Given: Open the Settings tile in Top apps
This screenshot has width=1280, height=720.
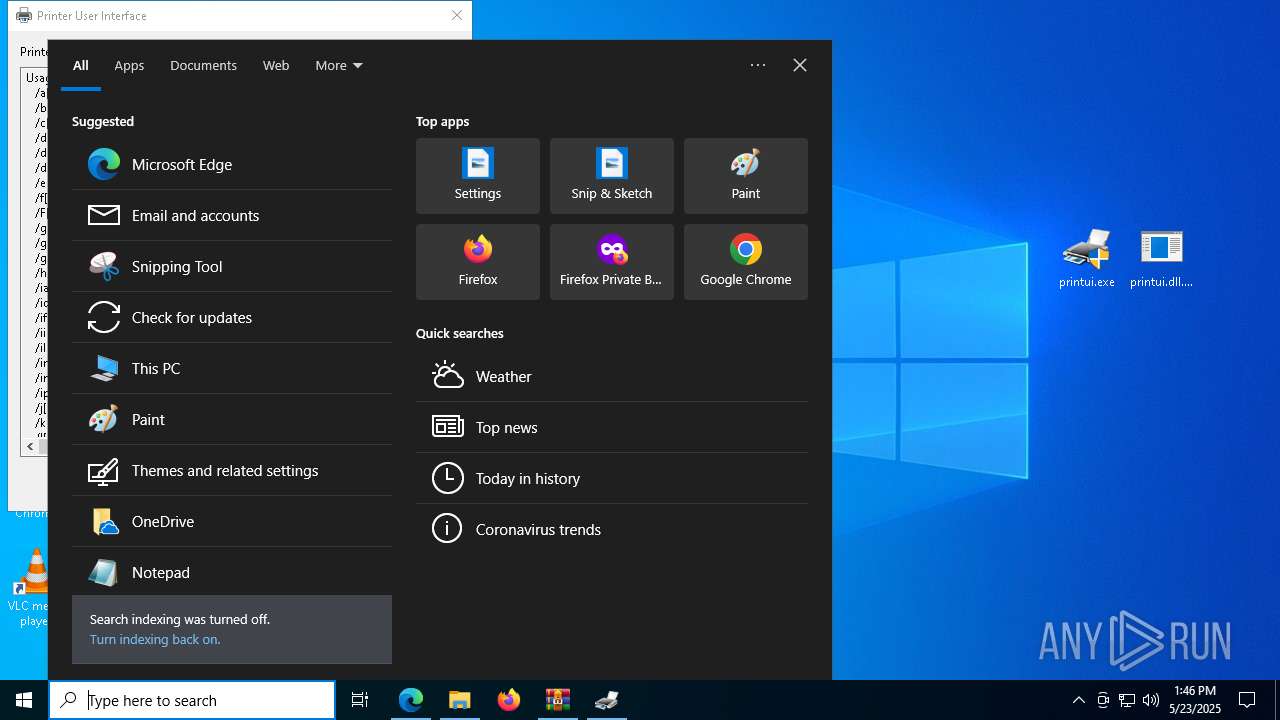Looking at the screenshot, I should click(x=478, y=176).
